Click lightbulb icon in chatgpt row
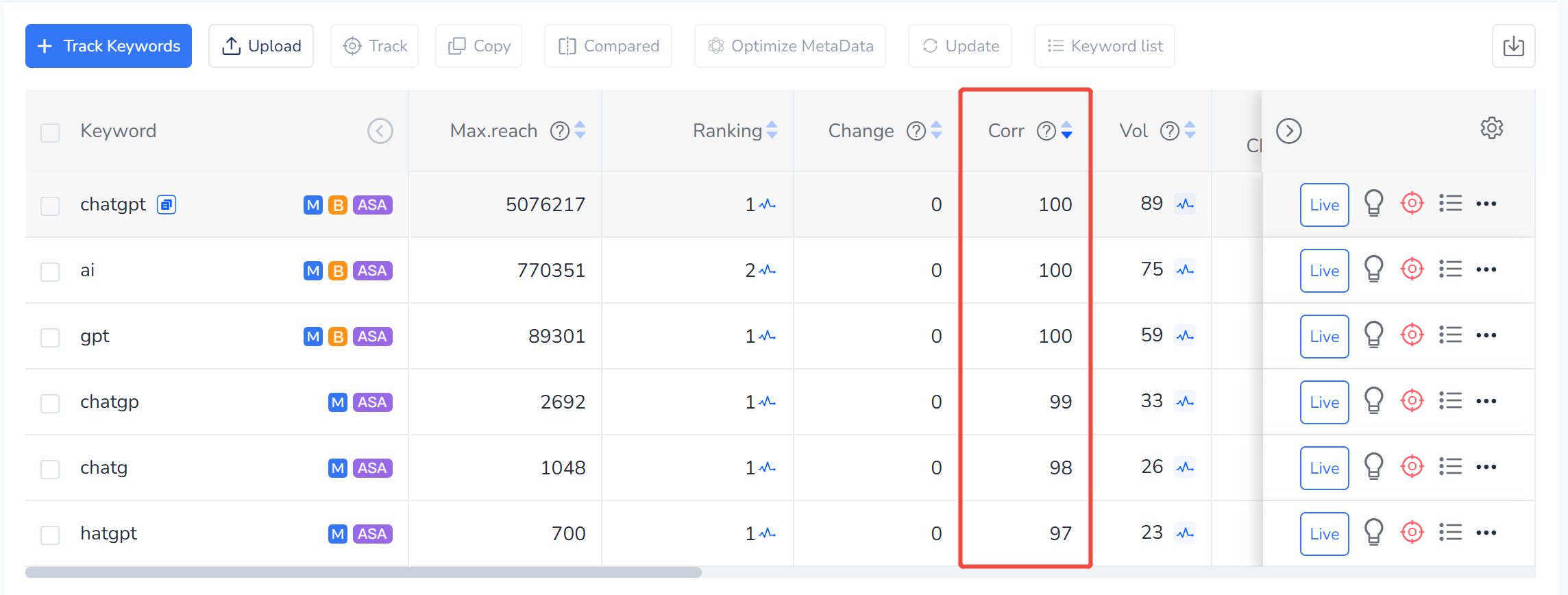Viewport: 1568px width, 595px height. [1374, 204]
